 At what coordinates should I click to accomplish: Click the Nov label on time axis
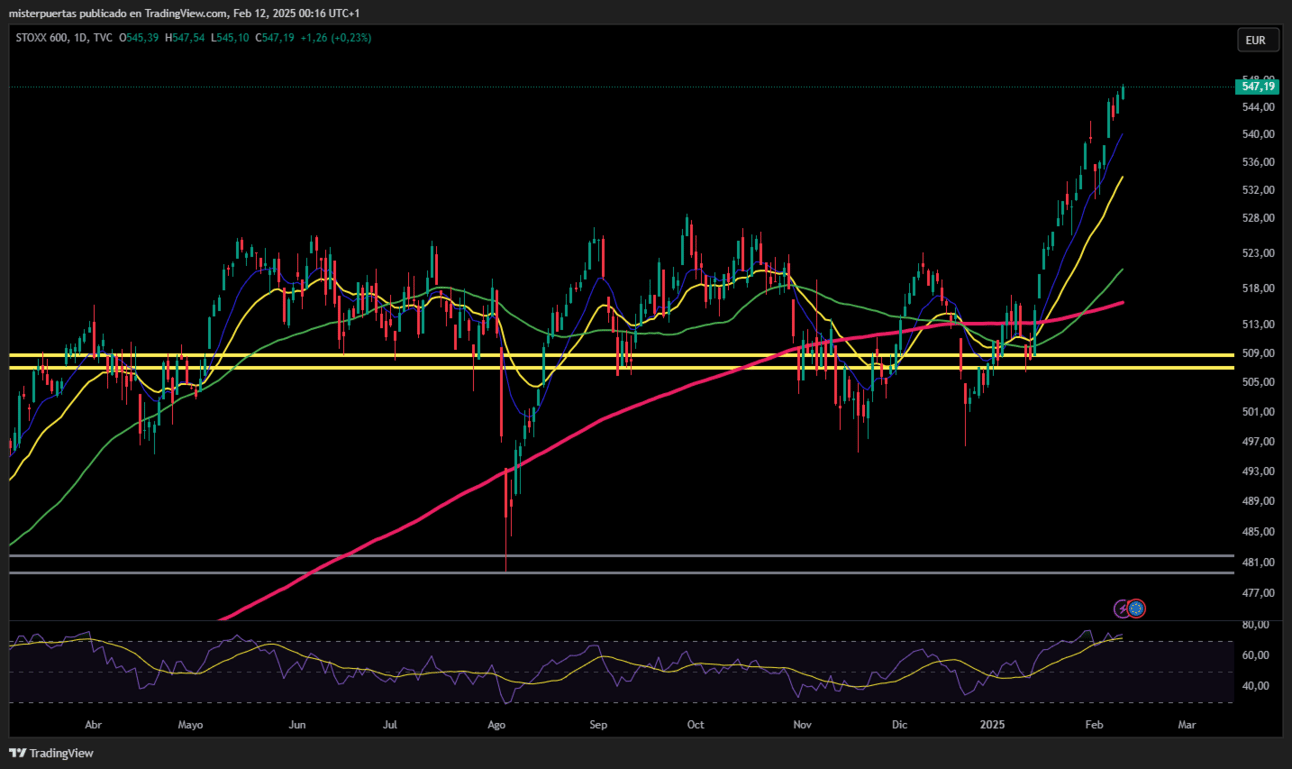coord(801,724)
